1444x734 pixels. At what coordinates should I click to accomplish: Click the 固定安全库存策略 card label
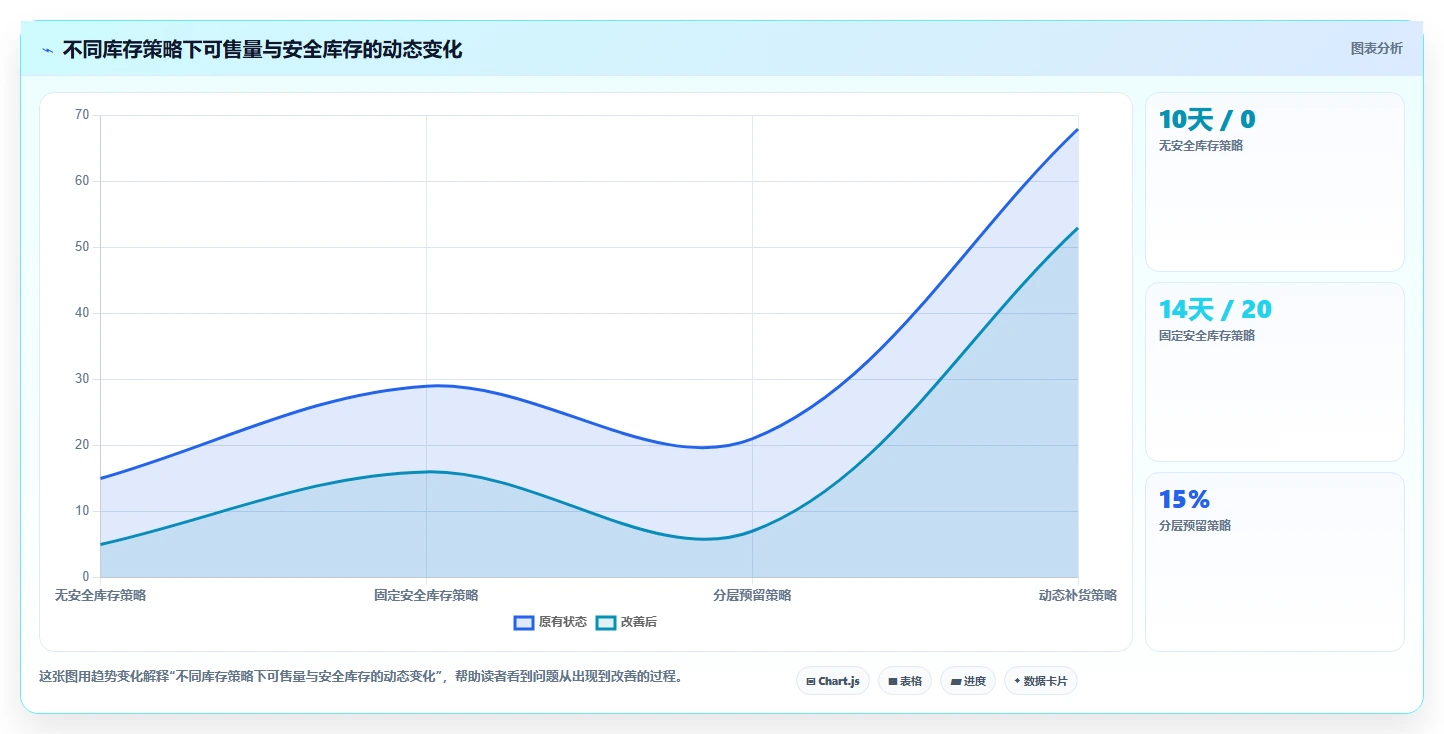tap(1207, 336)
